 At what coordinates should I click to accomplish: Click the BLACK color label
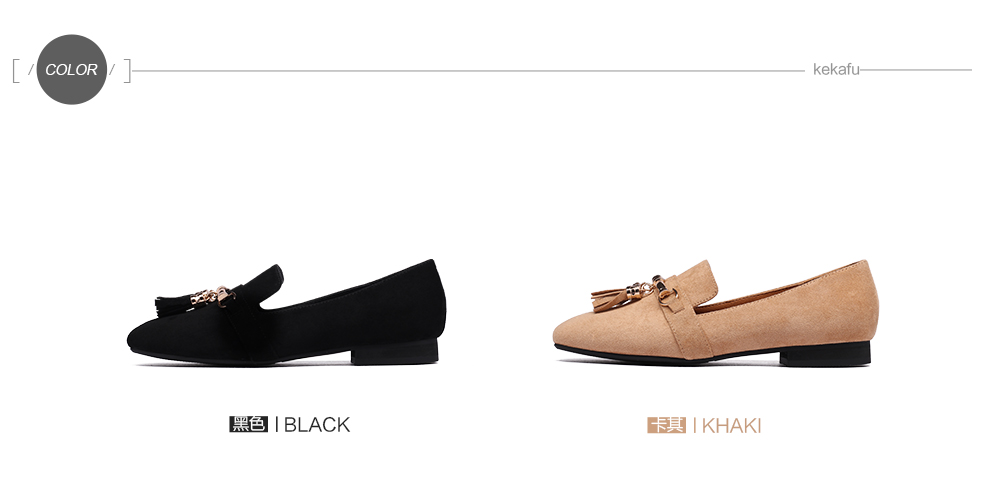tap(317, 425)
